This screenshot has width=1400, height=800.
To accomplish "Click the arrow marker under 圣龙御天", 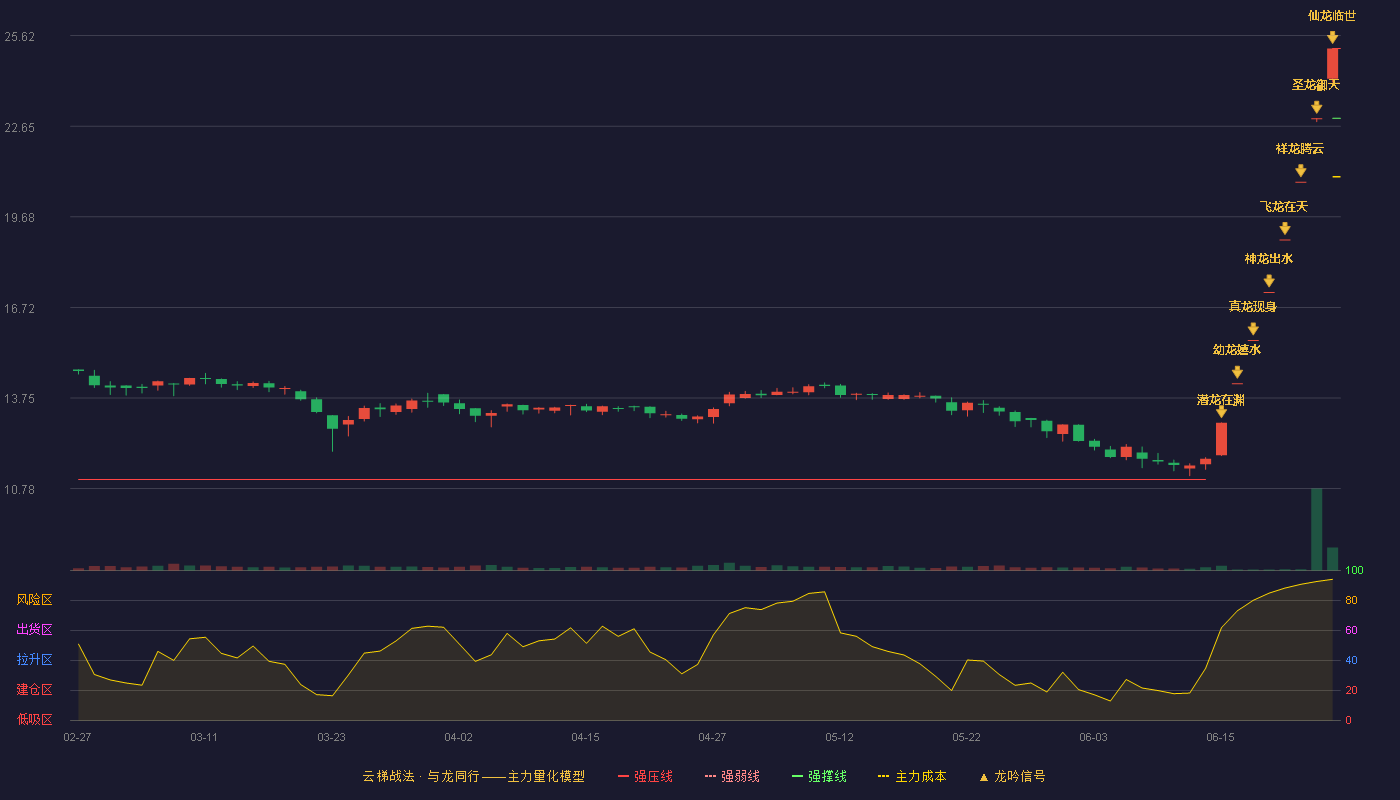I will tap(1316, 107).
